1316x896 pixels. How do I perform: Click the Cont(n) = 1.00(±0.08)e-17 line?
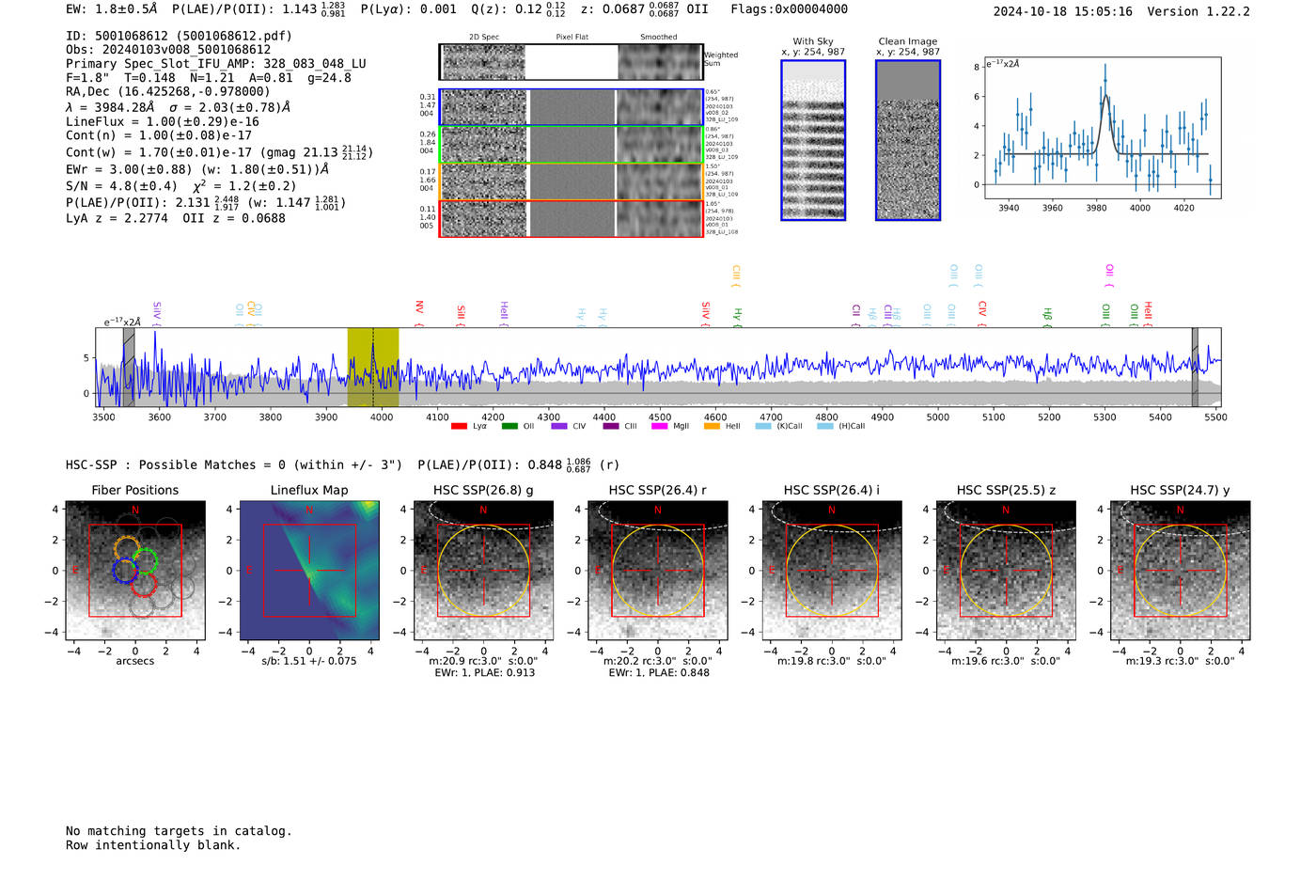pos(159,135)
